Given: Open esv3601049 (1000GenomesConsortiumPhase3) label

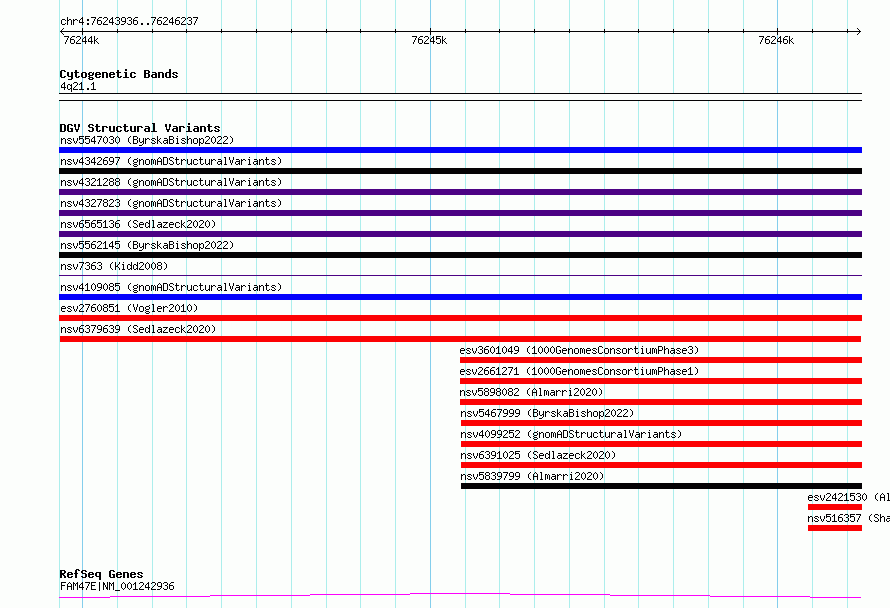Looking at the screenshot, I should pos(579,350).
